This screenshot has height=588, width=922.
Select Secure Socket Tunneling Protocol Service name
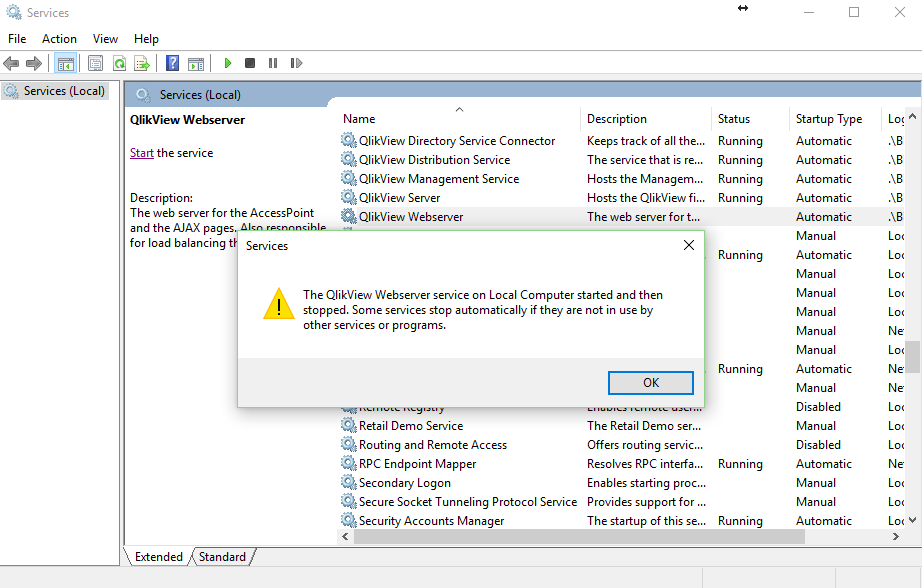468,502
